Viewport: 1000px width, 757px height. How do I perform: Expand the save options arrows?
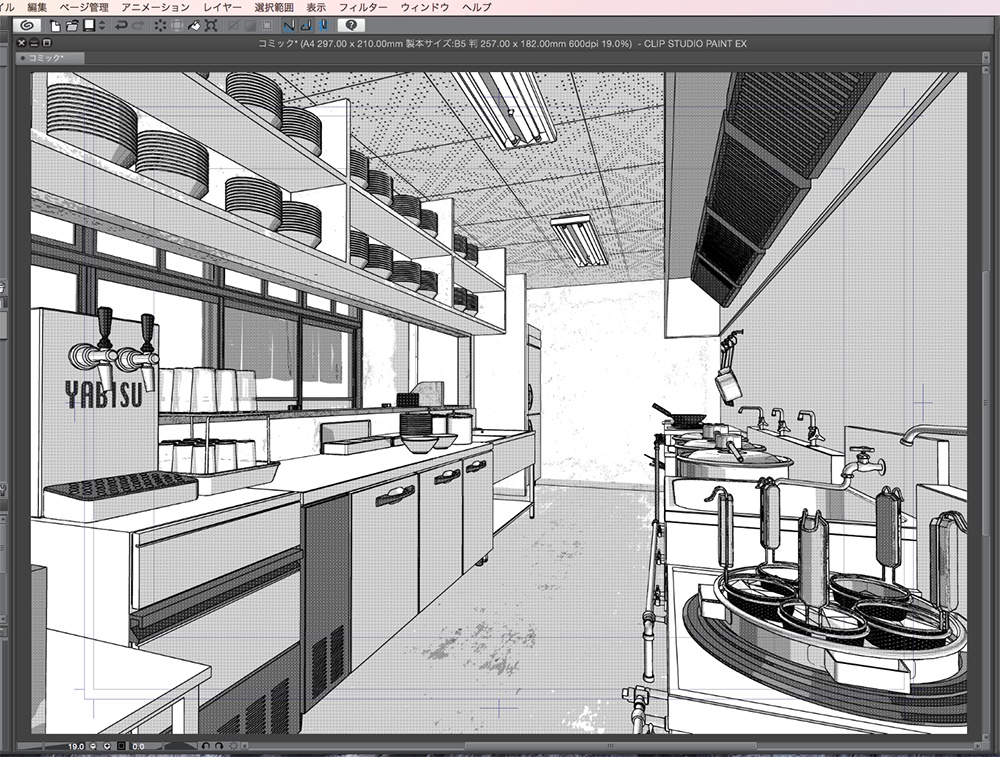coord(102,26)
